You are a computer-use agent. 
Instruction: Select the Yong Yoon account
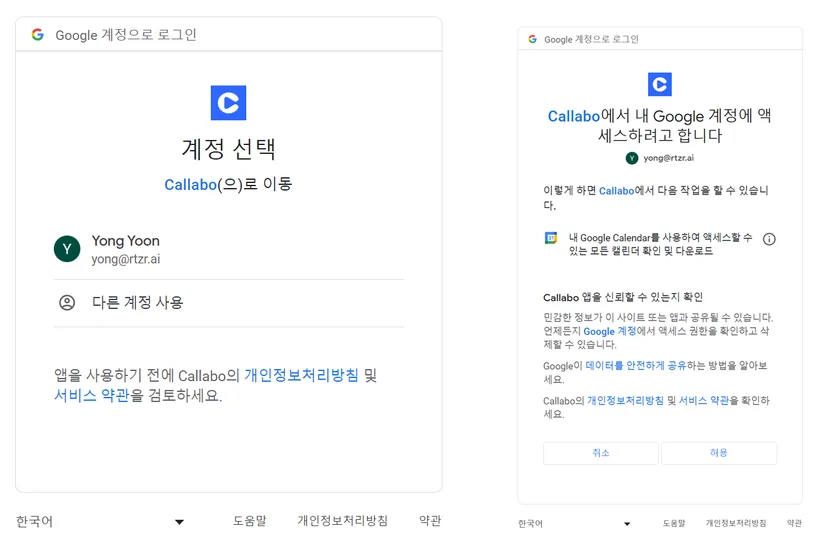pyautogui.click(x=229, y=249)
